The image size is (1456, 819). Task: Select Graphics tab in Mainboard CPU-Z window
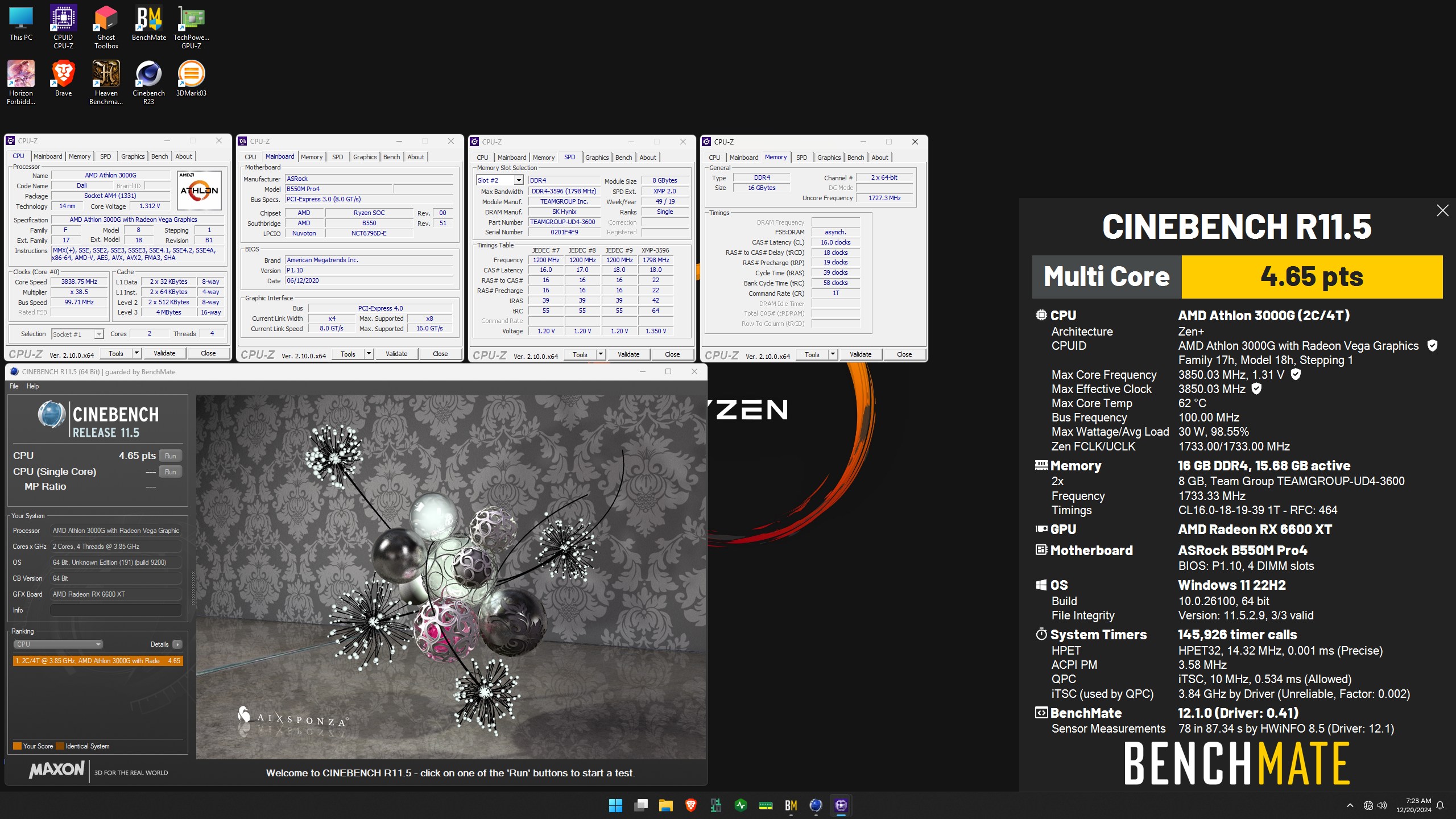[x=365, y=157]
